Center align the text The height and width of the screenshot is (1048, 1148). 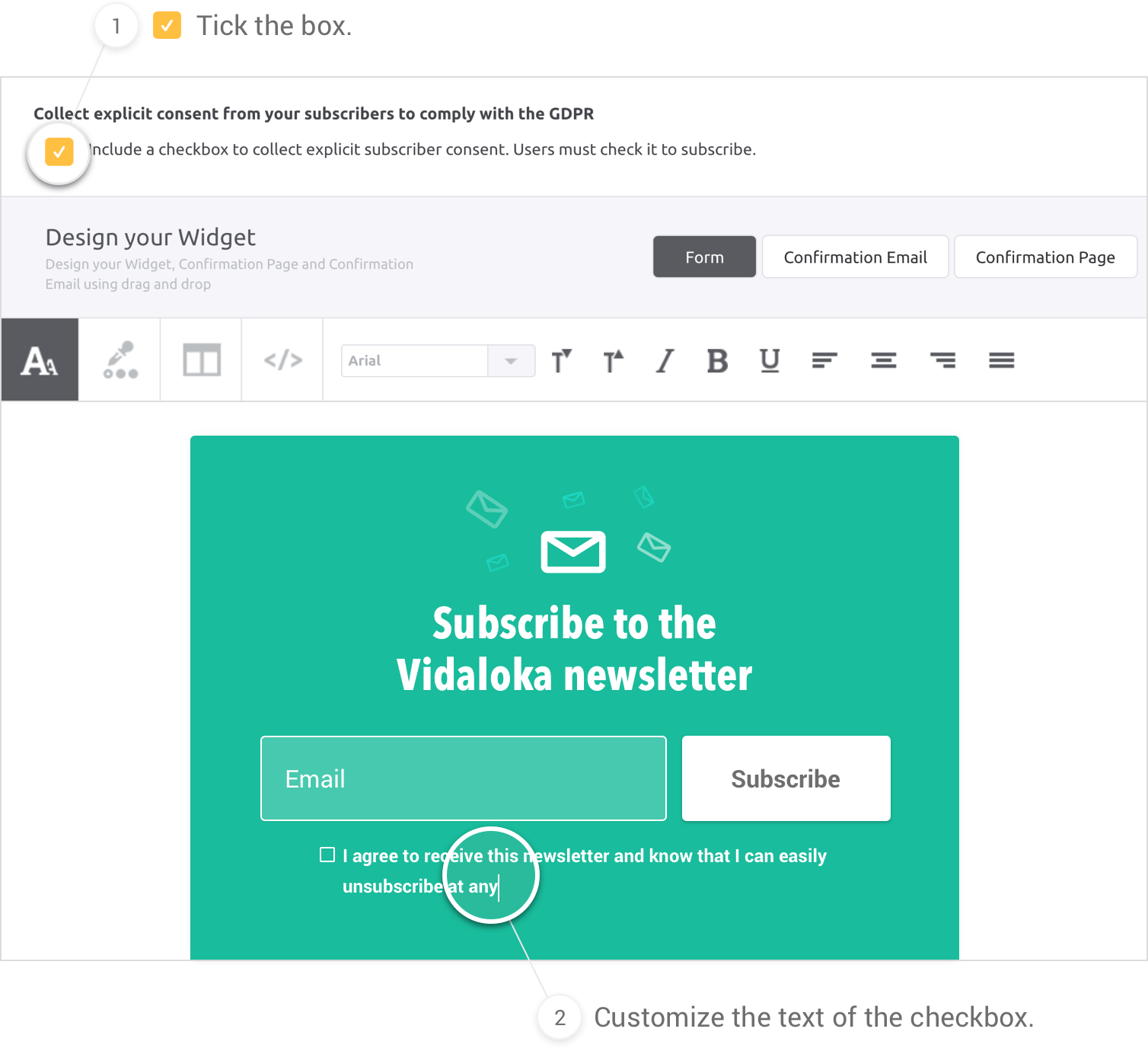coord(883,360)
